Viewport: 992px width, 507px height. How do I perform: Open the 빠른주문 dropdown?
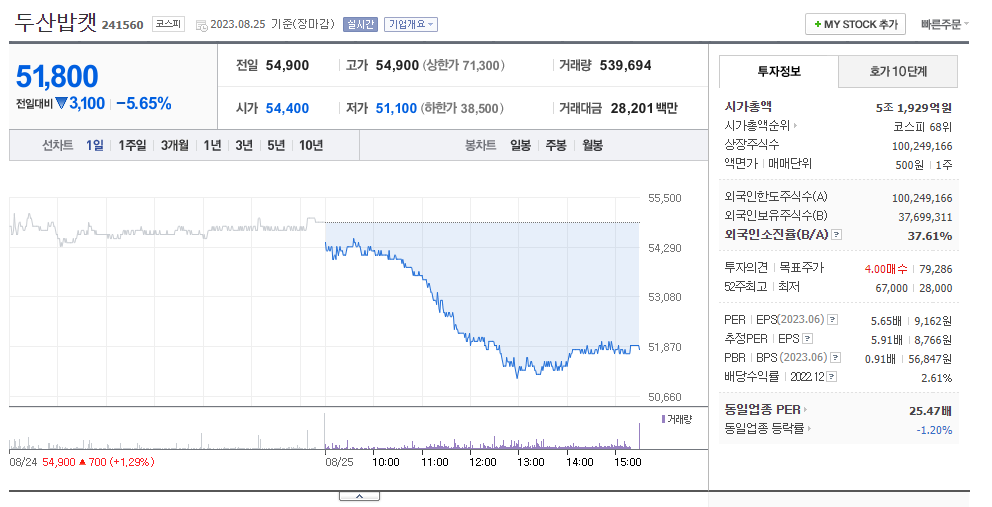pos(945,24)
